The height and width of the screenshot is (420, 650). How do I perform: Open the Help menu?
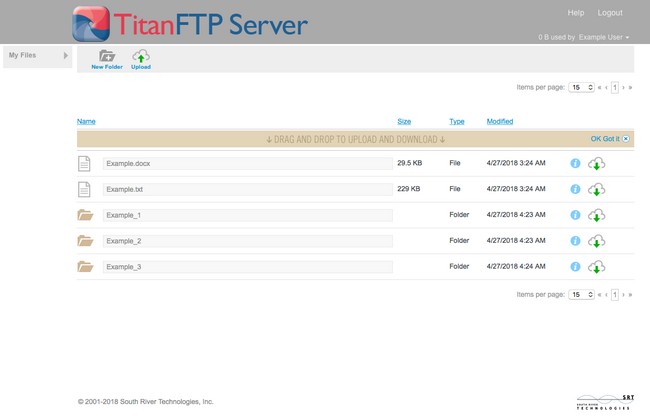[x=576, y=13]
